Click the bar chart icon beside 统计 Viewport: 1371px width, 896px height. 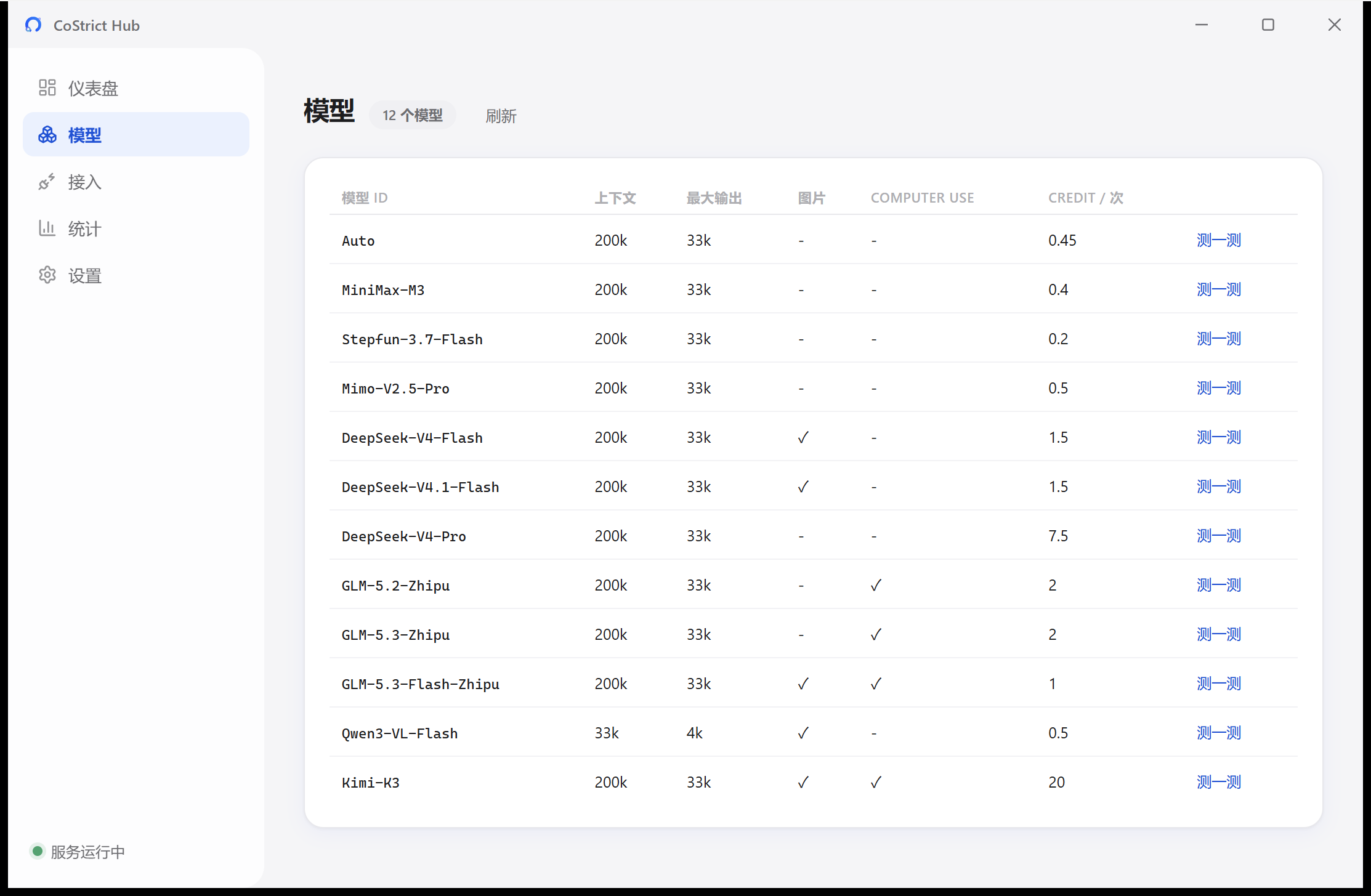point(47,228)
